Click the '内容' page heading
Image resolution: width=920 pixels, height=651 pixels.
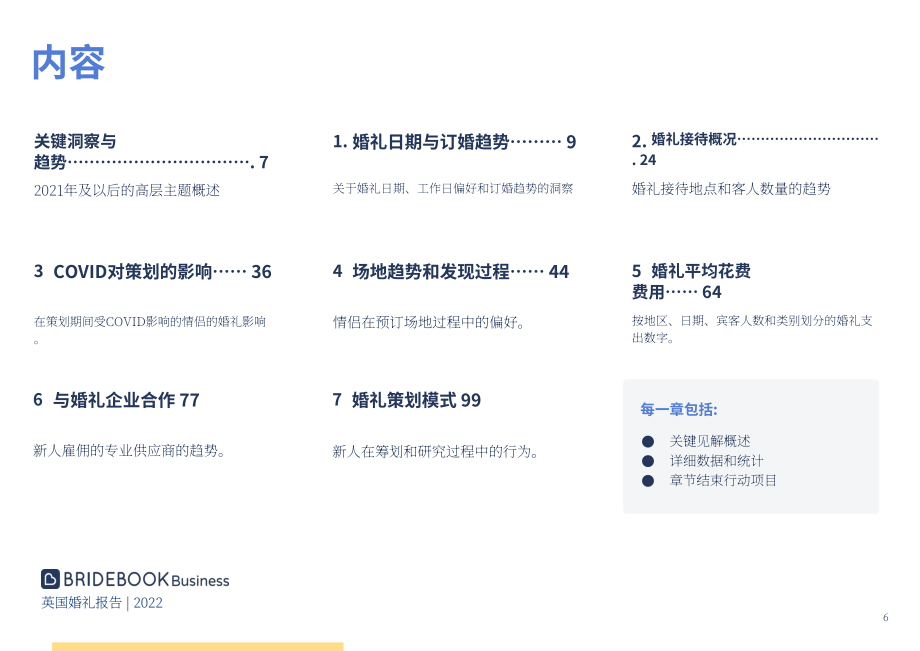[x=69, y=63]
